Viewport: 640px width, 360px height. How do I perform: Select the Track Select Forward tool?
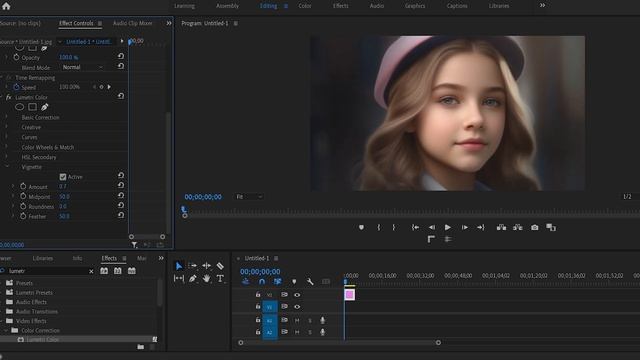193,266
